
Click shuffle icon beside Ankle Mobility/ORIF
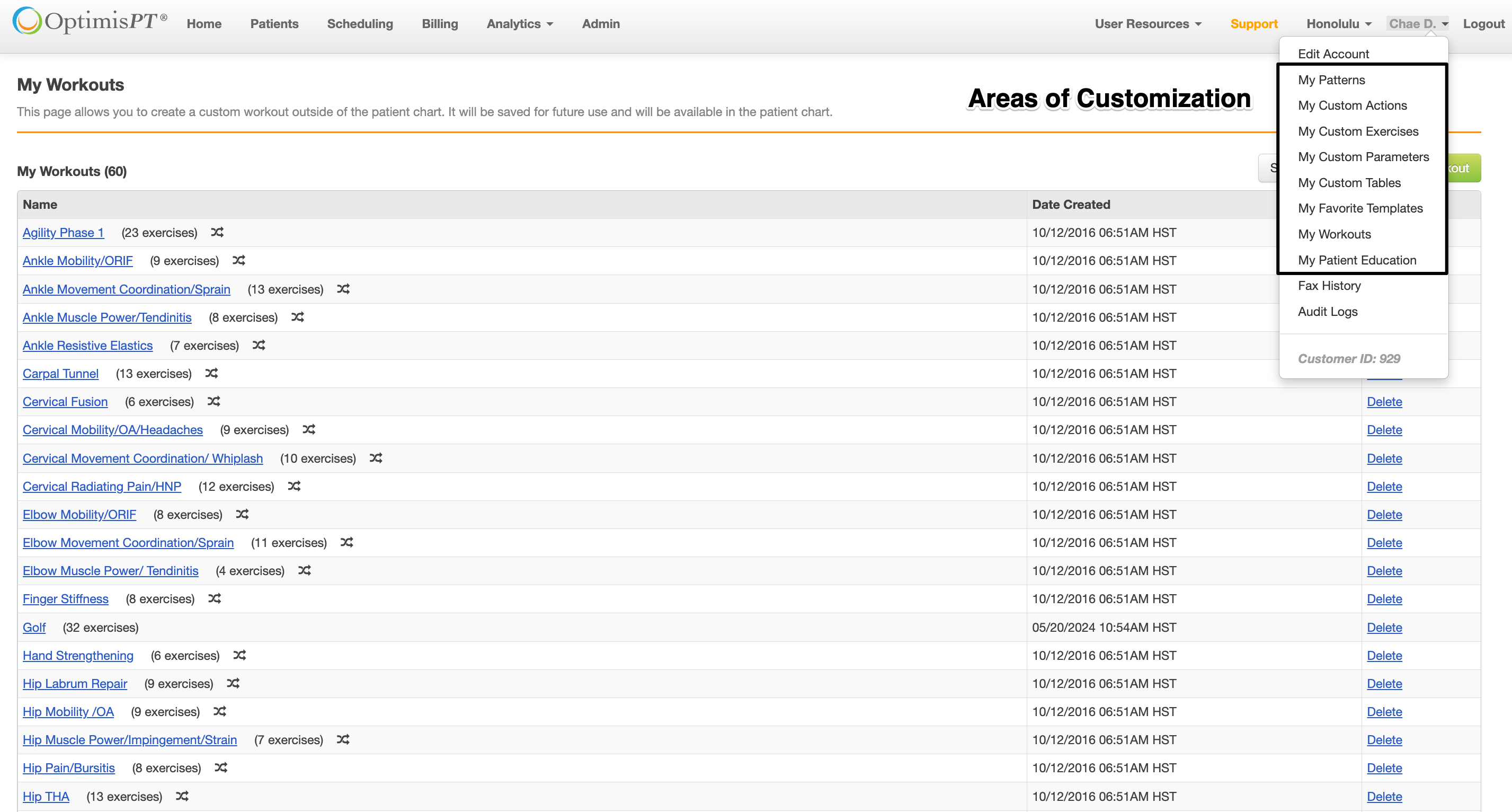pyautogui.click(x=239, y=260)
